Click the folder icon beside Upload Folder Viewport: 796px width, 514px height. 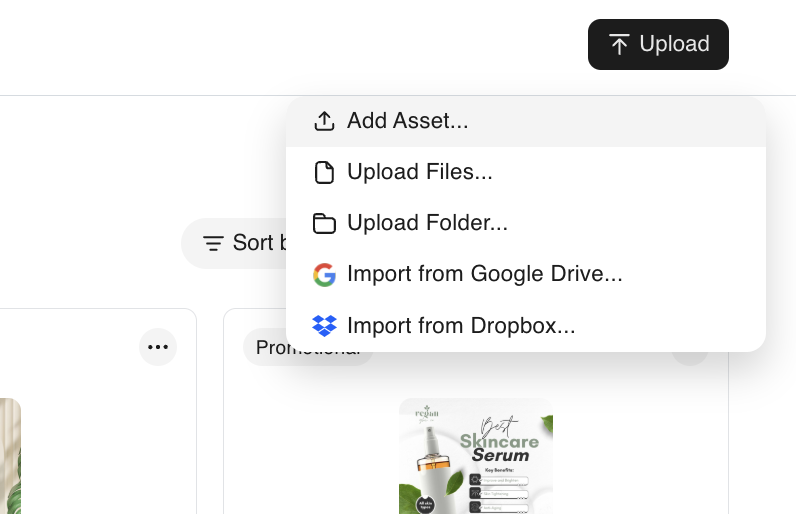(x=324, y=223)
